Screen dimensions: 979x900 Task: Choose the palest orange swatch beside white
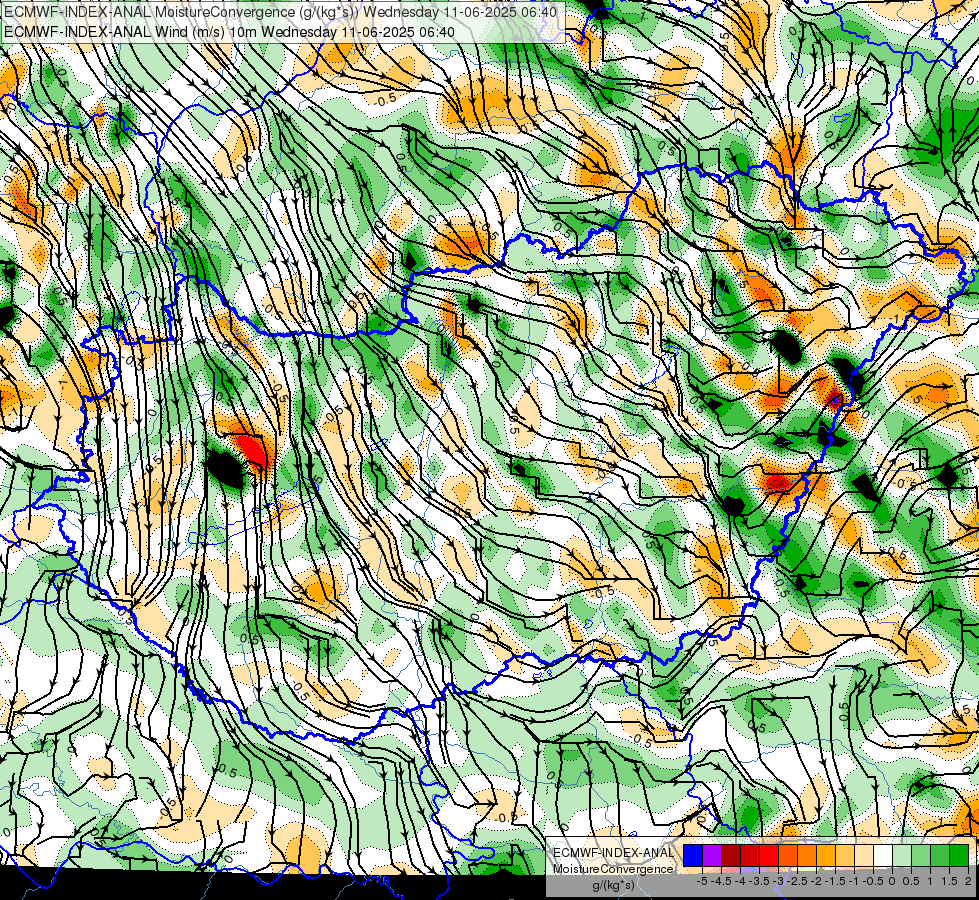864,855
